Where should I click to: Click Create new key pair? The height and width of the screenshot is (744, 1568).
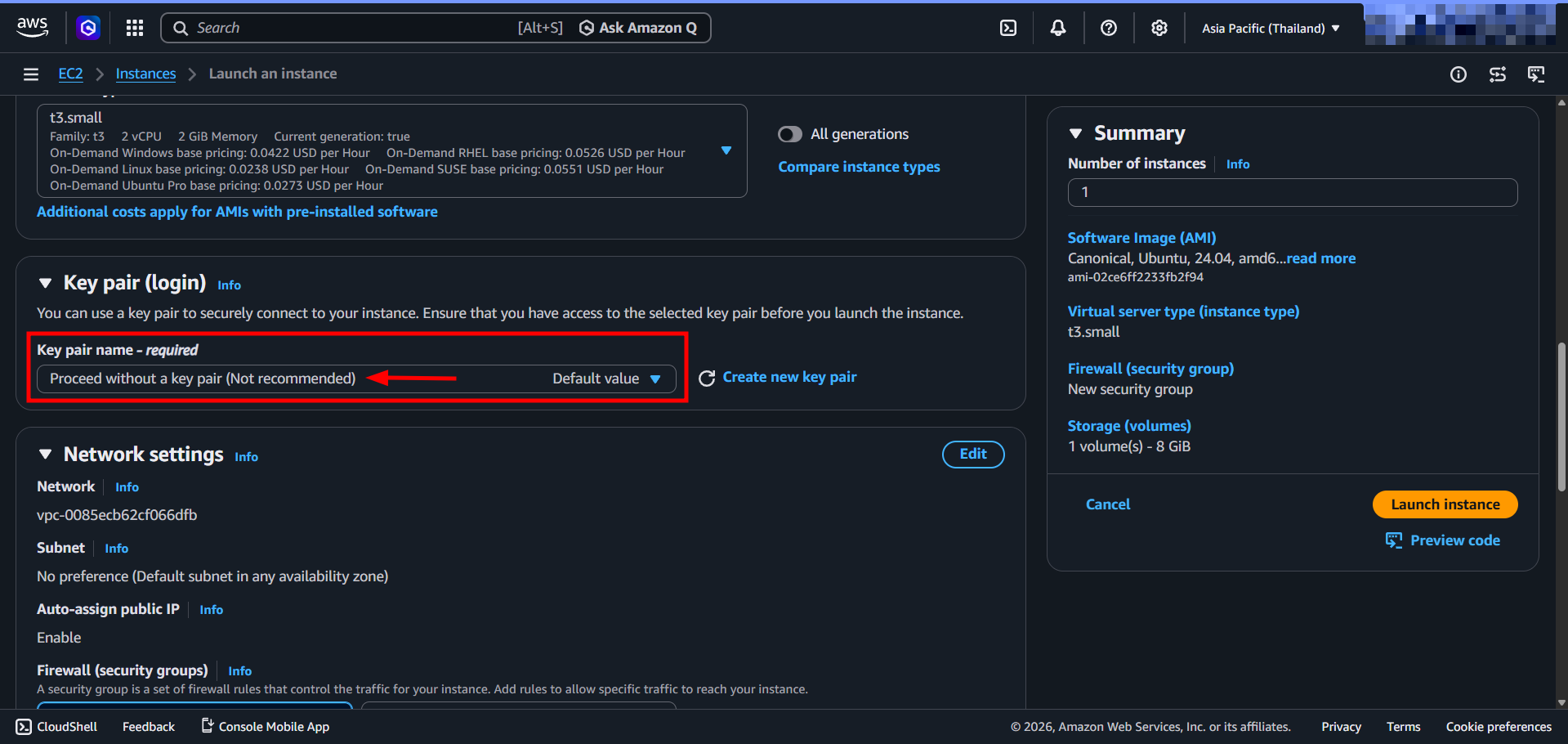point(789,377)
